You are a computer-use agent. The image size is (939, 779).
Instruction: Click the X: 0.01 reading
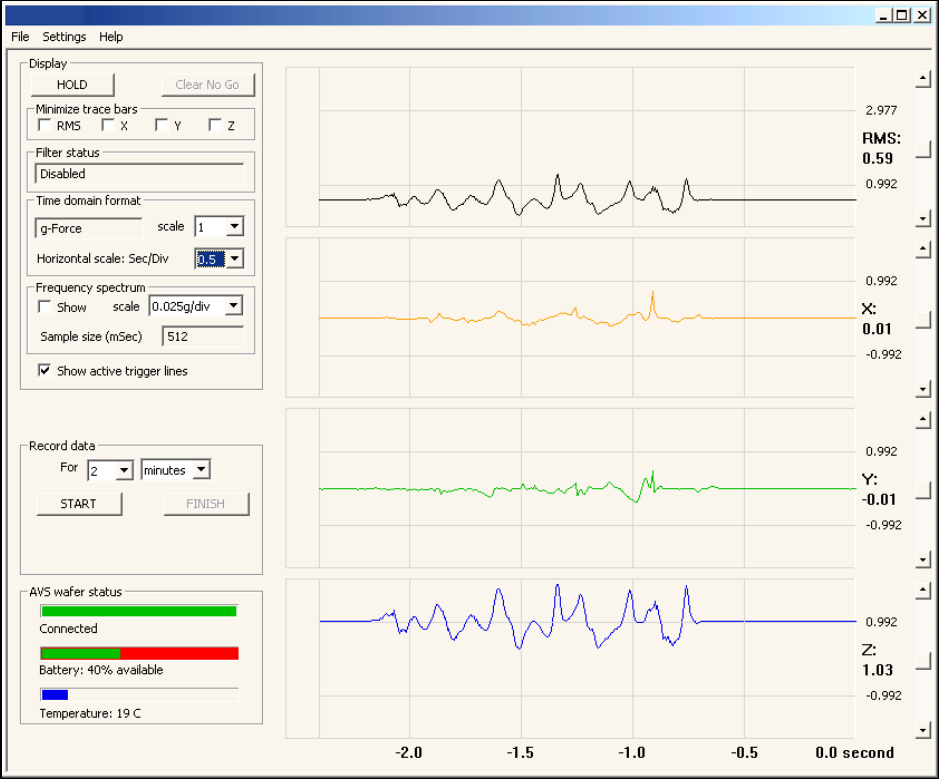tap(877, 319)
